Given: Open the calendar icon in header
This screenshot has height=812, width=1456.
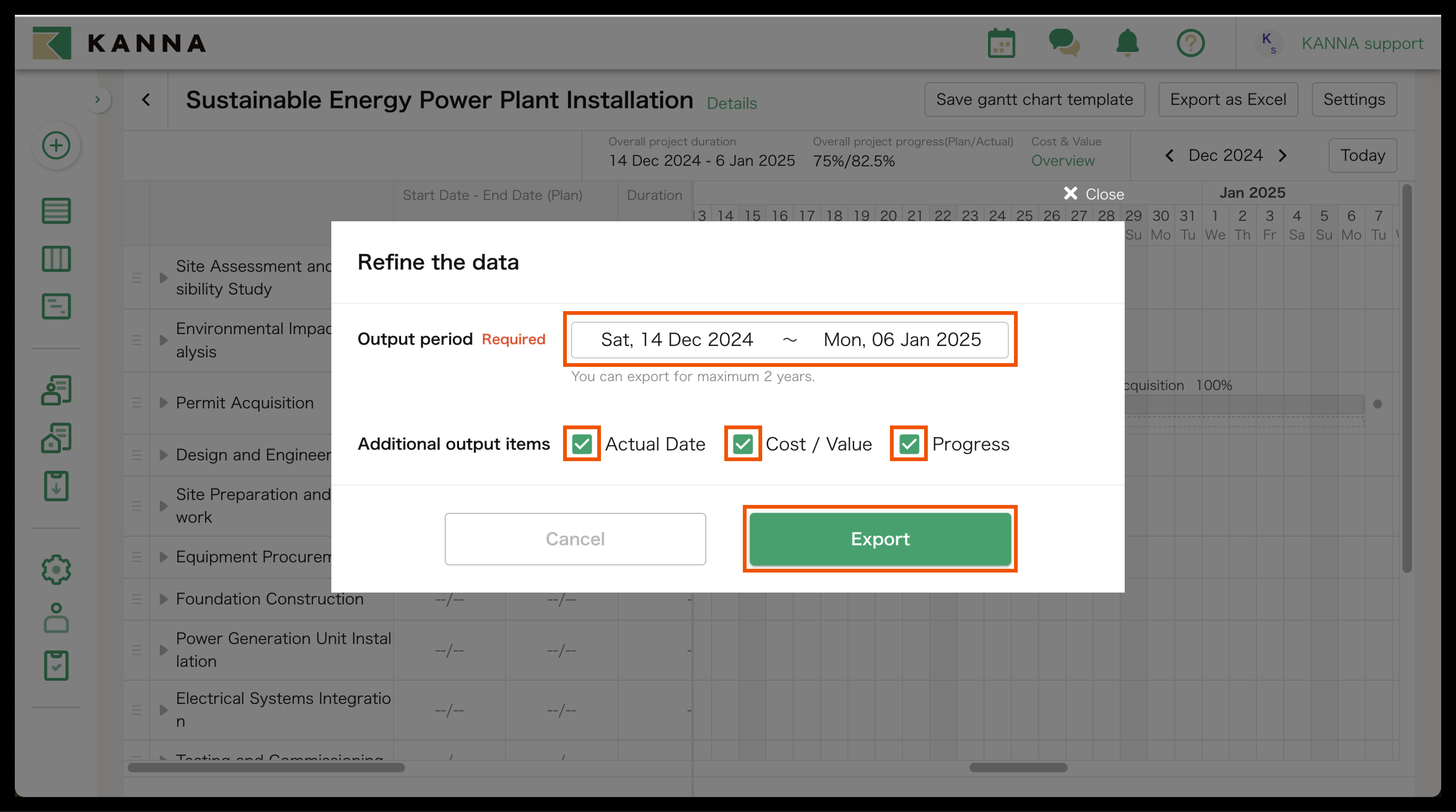Looking at the screenshot, I should [1001, 43].
